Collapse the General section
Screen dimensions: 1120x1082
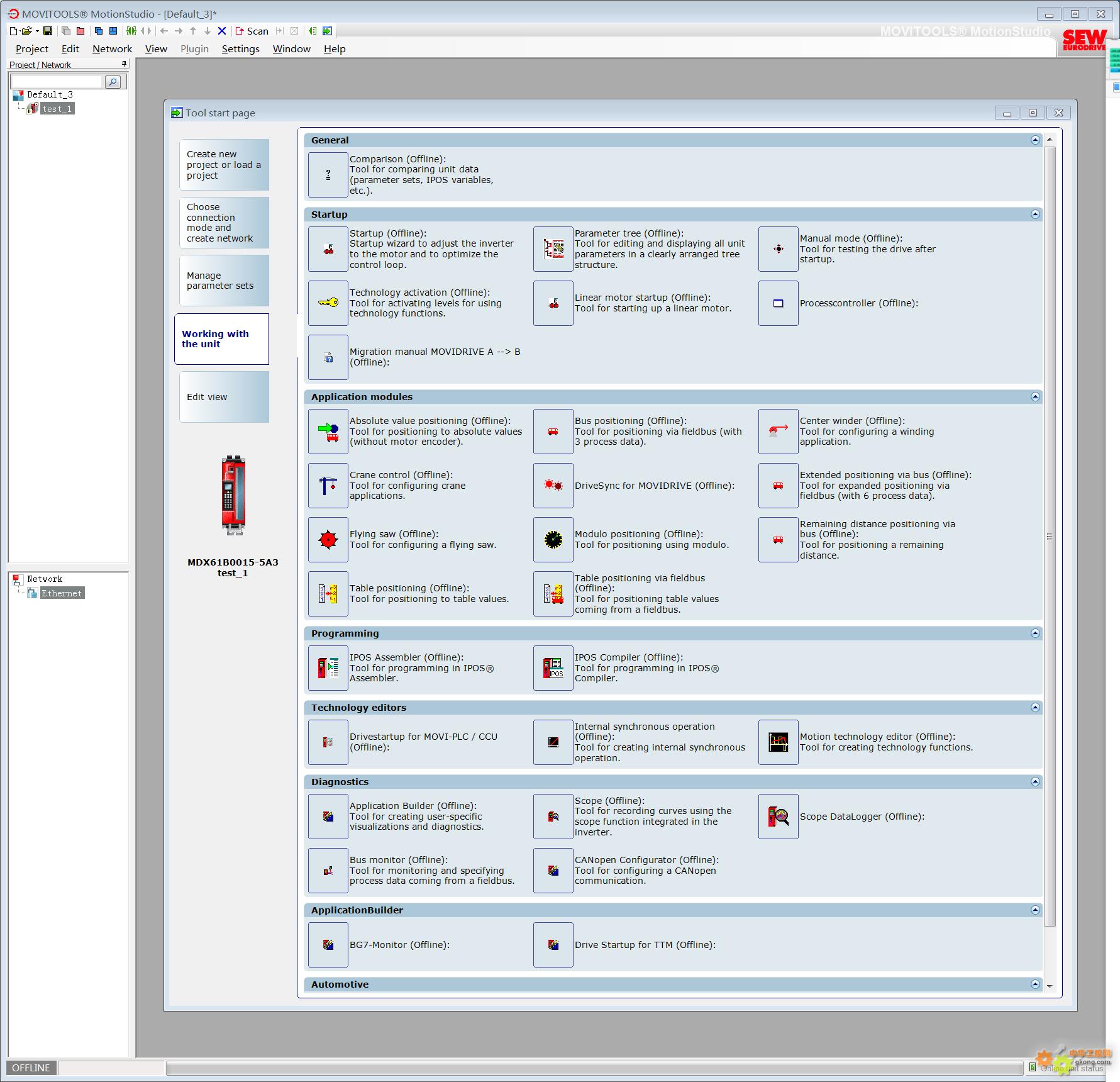[x=1035, y=140]
